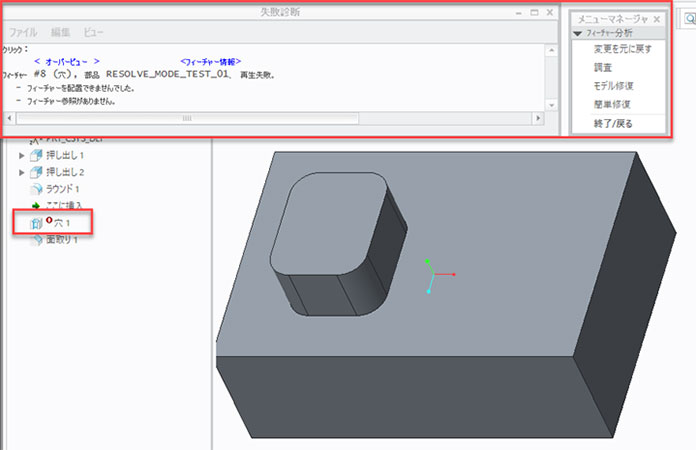This screenshot has width=696, height=450.
Task: Click the 押し出し 2 extrude feature icon
Action: [x=38, y=172]
